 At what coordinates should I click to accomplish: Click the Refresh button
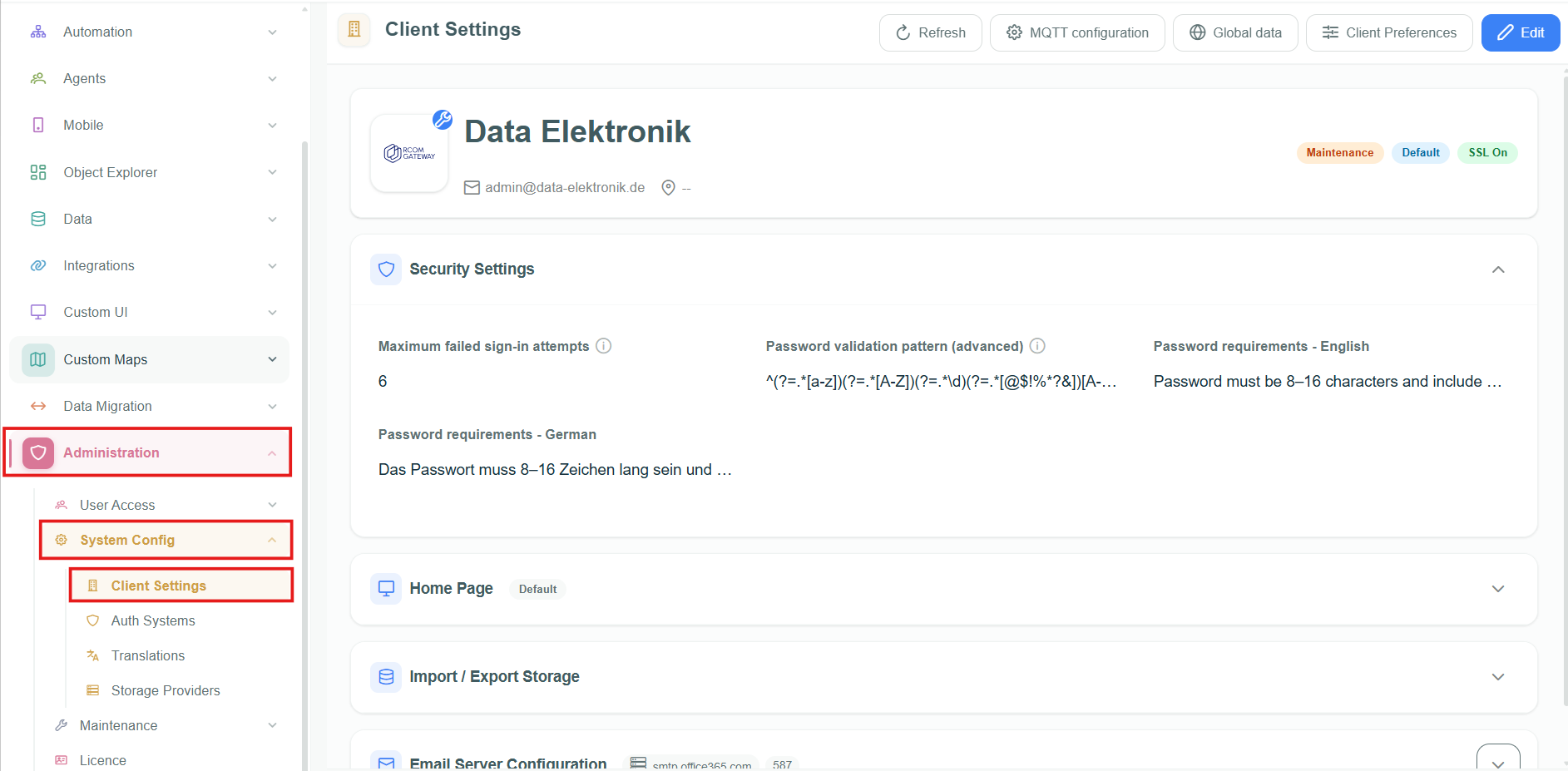pyautogui.click(x=930, y=32)
